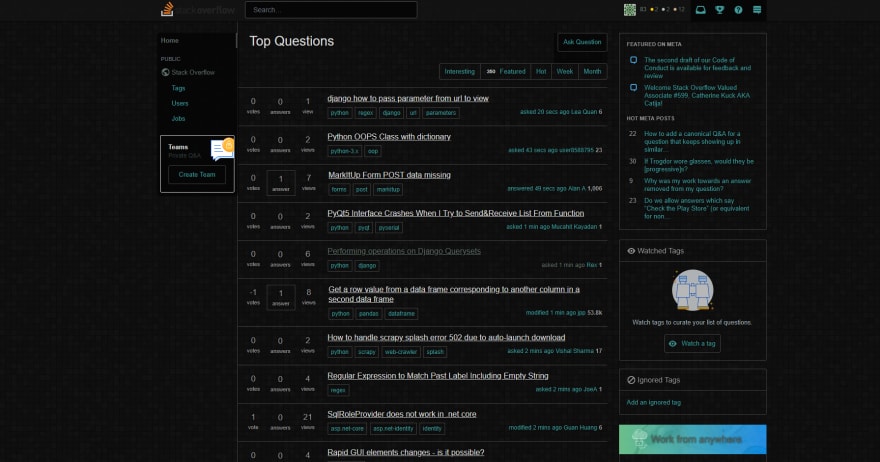880x462 pixels.
Task: Switch to the Month tab
Action: tap(592, 71)
